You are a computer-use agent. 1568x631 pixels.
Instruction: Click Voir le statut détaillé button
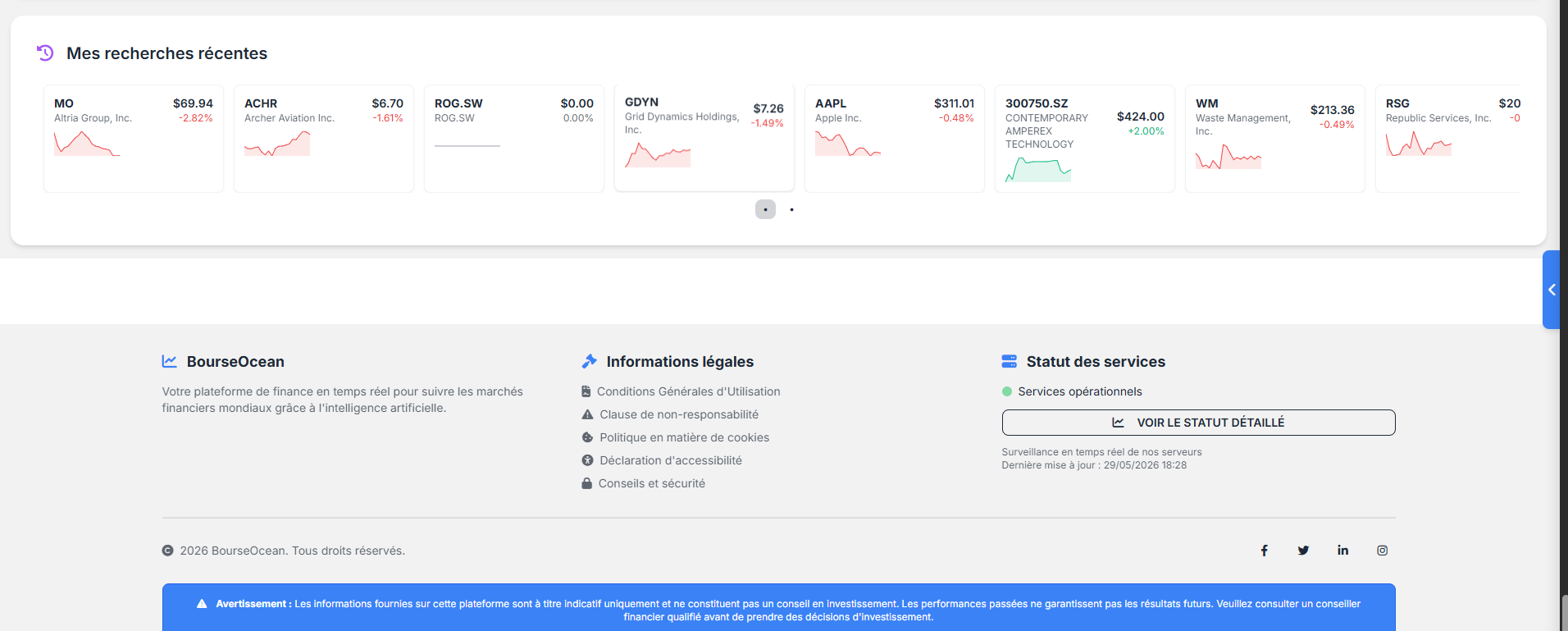1198,423
